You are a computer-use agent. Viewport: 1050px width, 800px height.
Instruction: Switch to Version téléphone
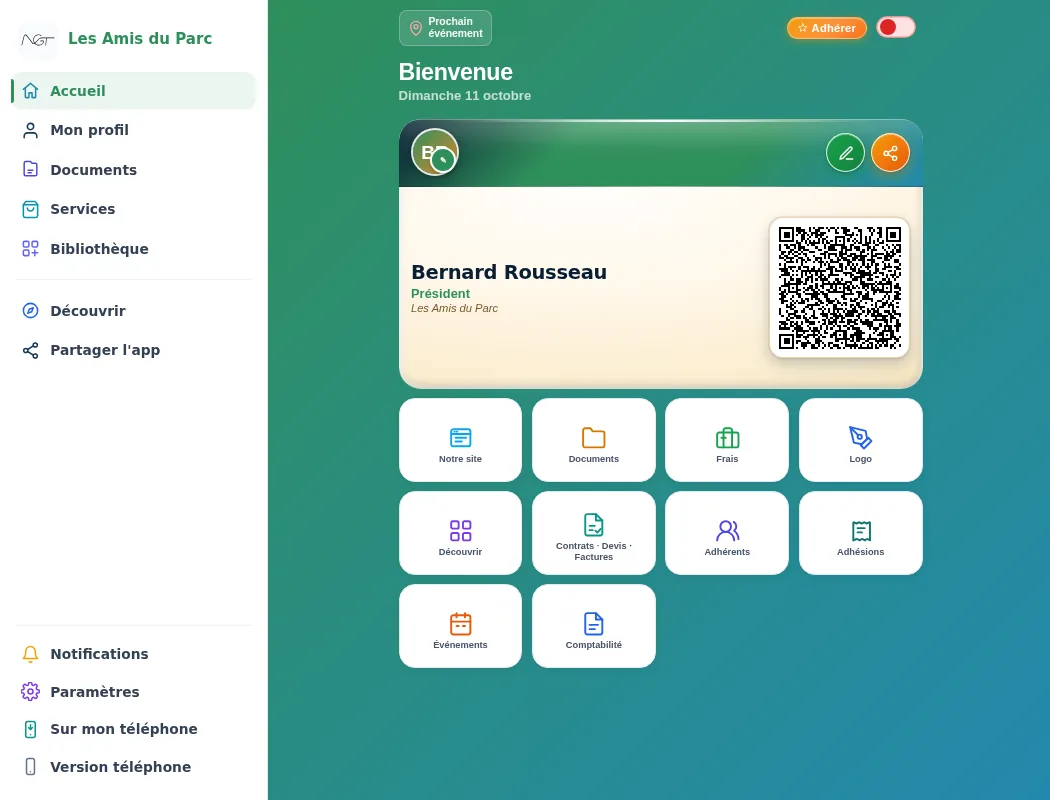click(134, 767)
